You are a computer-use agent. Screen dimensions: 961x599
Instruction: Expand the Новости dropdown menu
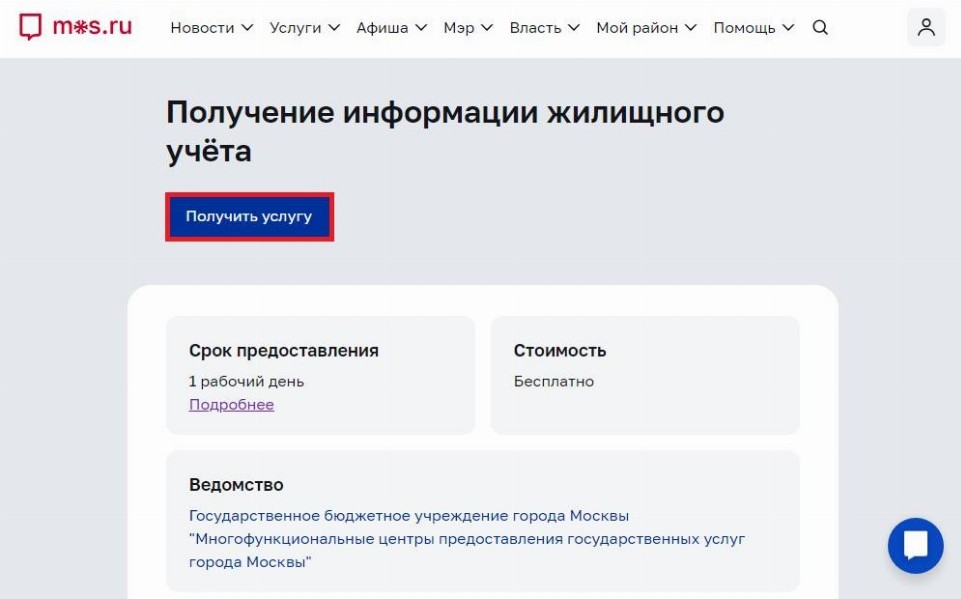pos(211,28)
